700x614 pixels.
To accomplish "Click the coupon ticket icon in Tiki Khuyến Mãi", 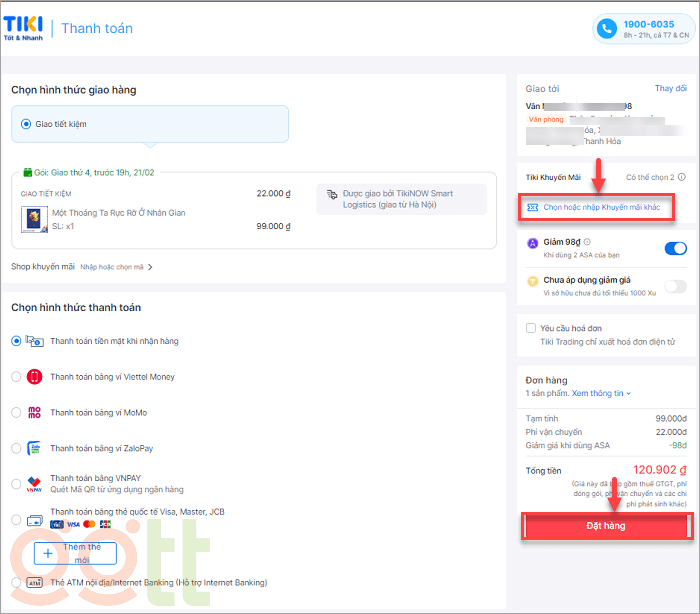I will point(532,207).
